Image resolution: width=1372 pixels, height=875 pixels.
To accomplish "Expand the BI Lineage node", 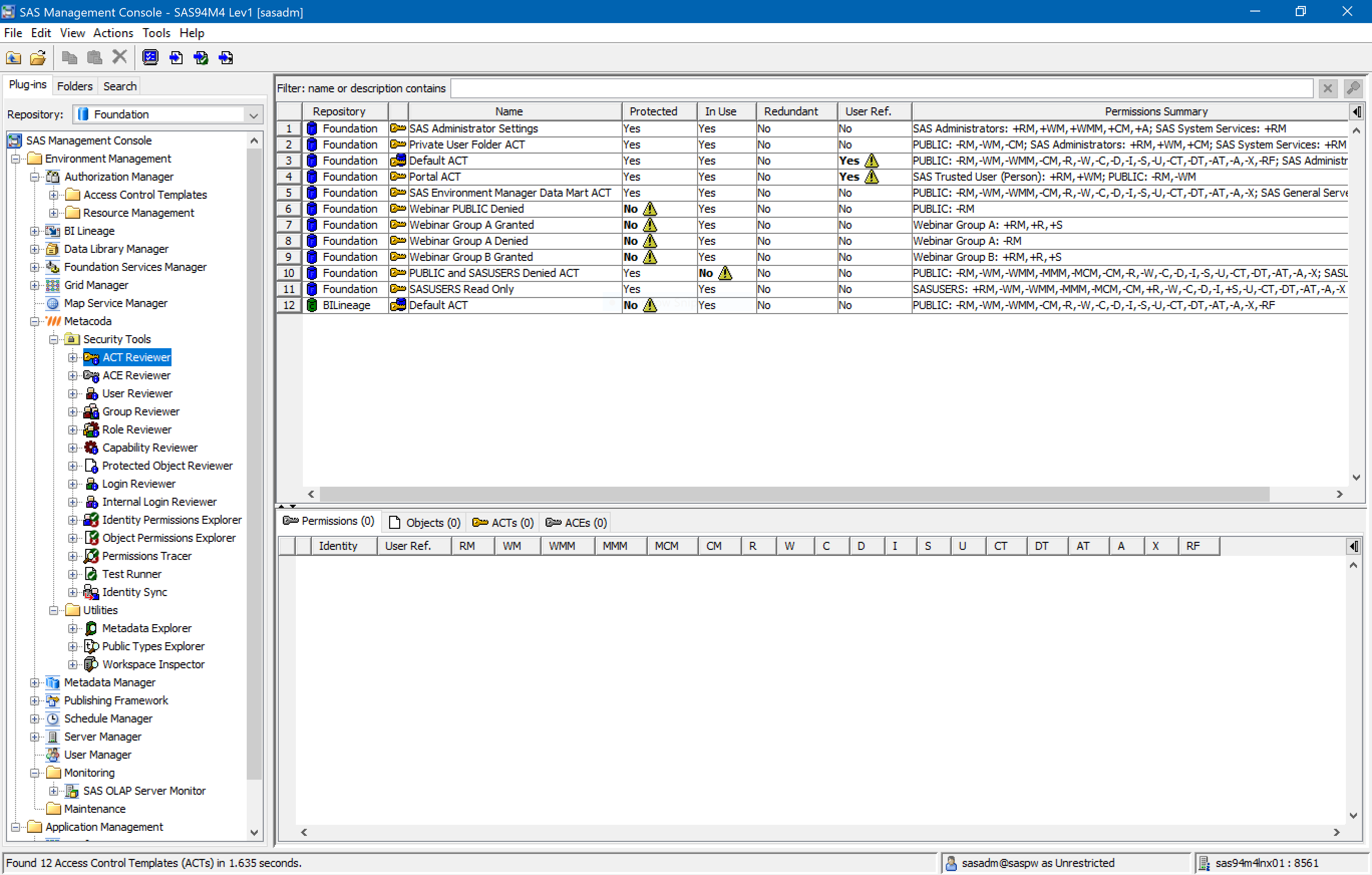I will point(35,231).
